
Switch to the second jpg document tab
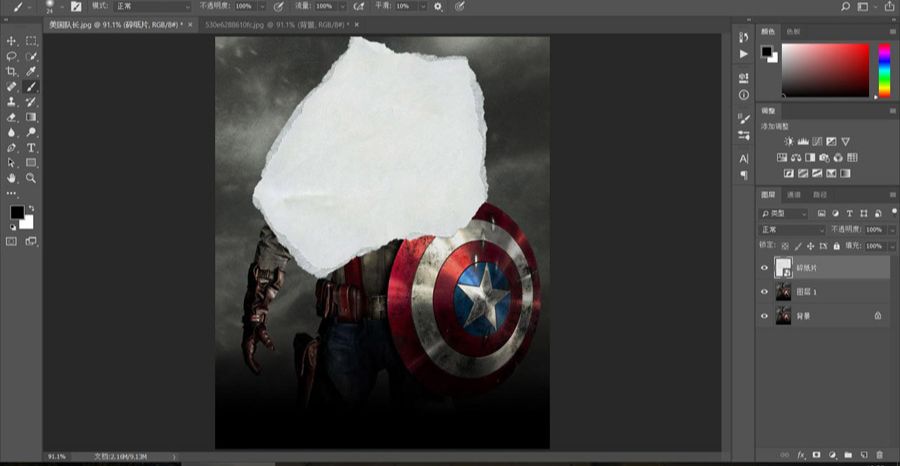point(281,25)
